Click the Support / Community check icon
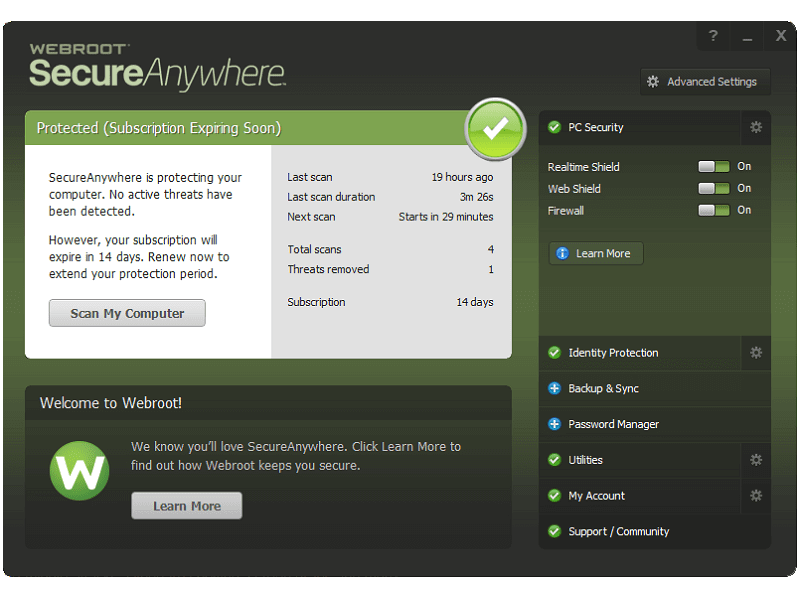The height and width of the screenshot is (600, 800). tap(554, 531)
